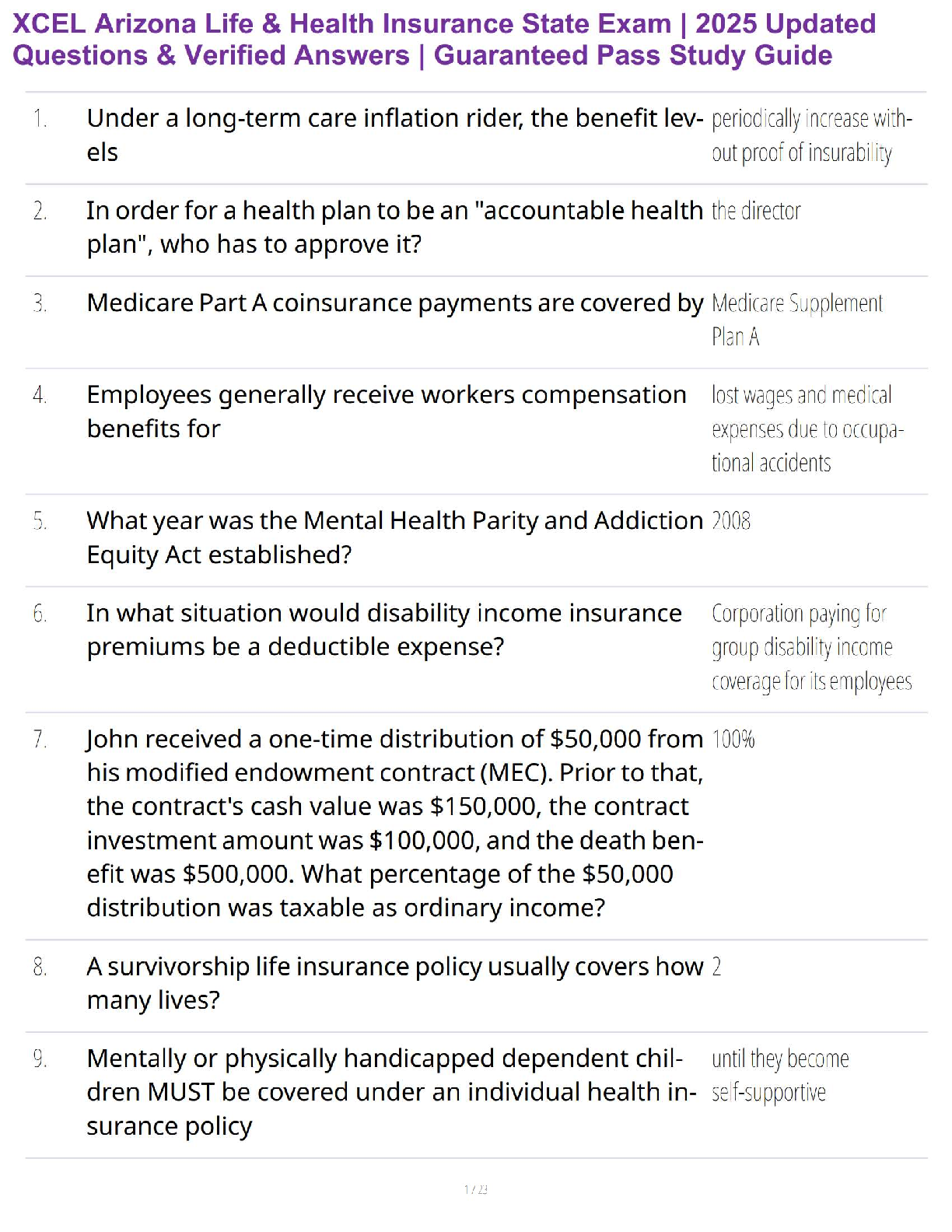Click the answer '2' for survivorship lives
This screenshot has width=952, height=1232.
click(x=716, y=967)
